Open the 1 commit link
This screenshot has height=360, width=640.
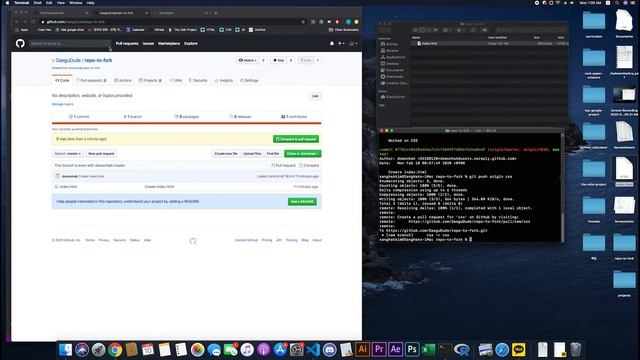[79, 117]
